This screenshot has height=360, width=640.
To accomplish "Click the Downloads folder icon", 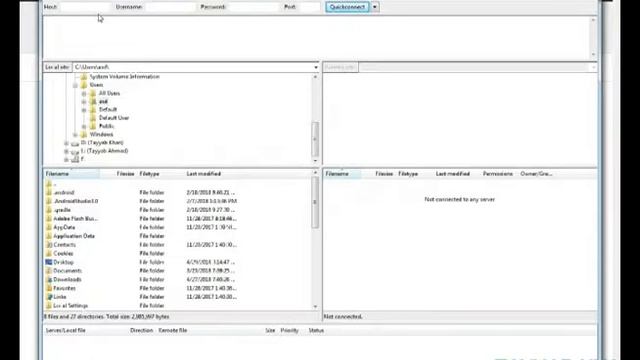I will 49,280.
